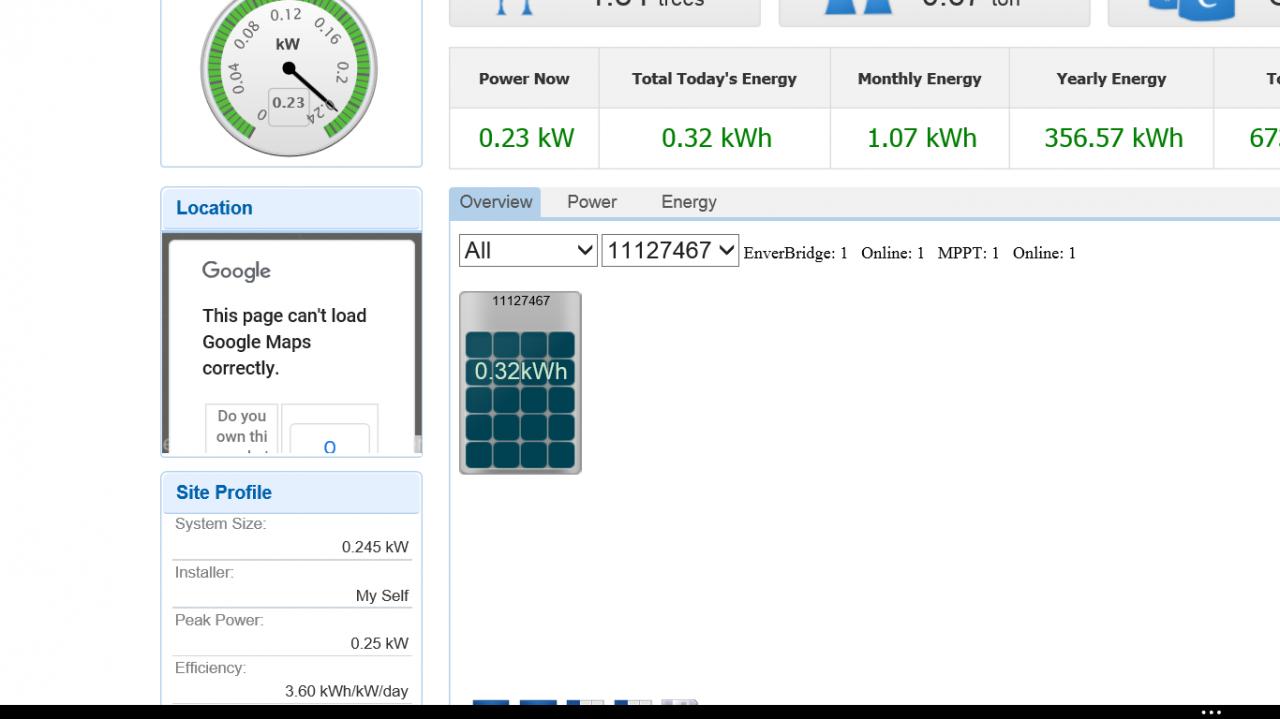
Task: Select the solar panel 11127467 thumbnail
Action: (x=520, y=382)
